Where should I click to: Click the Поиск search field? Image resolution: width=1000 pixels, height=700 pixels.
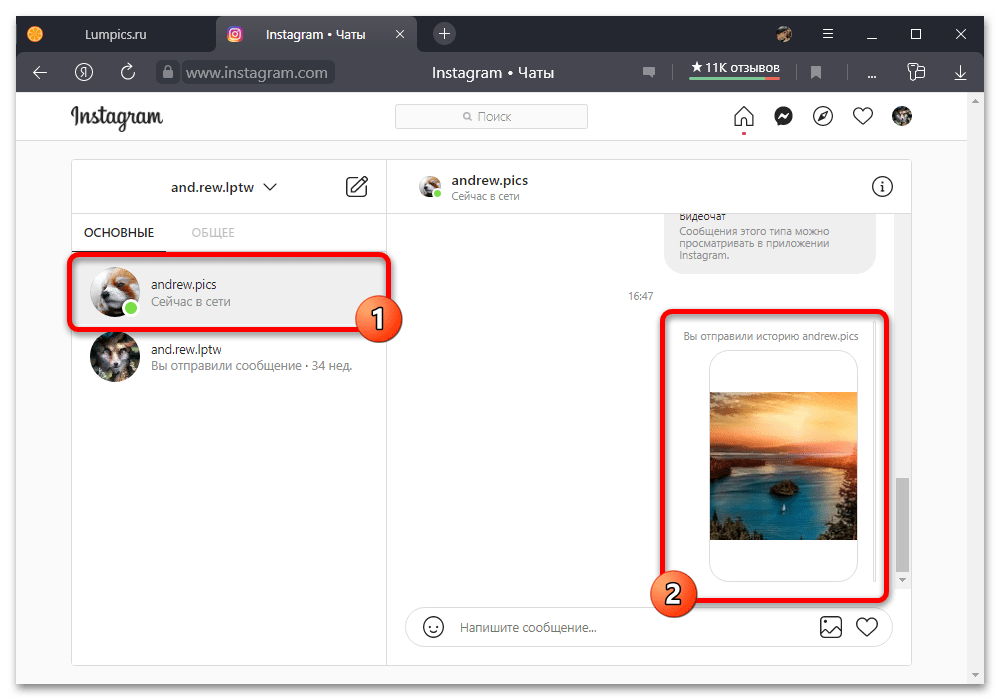(x=491, y=117)
